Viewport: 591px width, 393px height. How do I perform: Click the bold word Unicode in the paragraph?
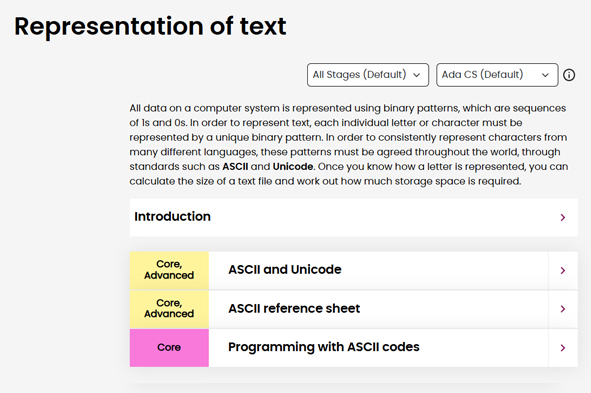pos(293,167)
